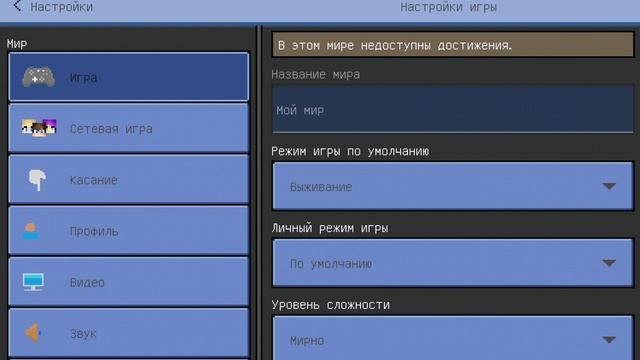Click the Режим игры по умолчанию label
Viewport: 640px width, 360px height.
tap(350, 151)
